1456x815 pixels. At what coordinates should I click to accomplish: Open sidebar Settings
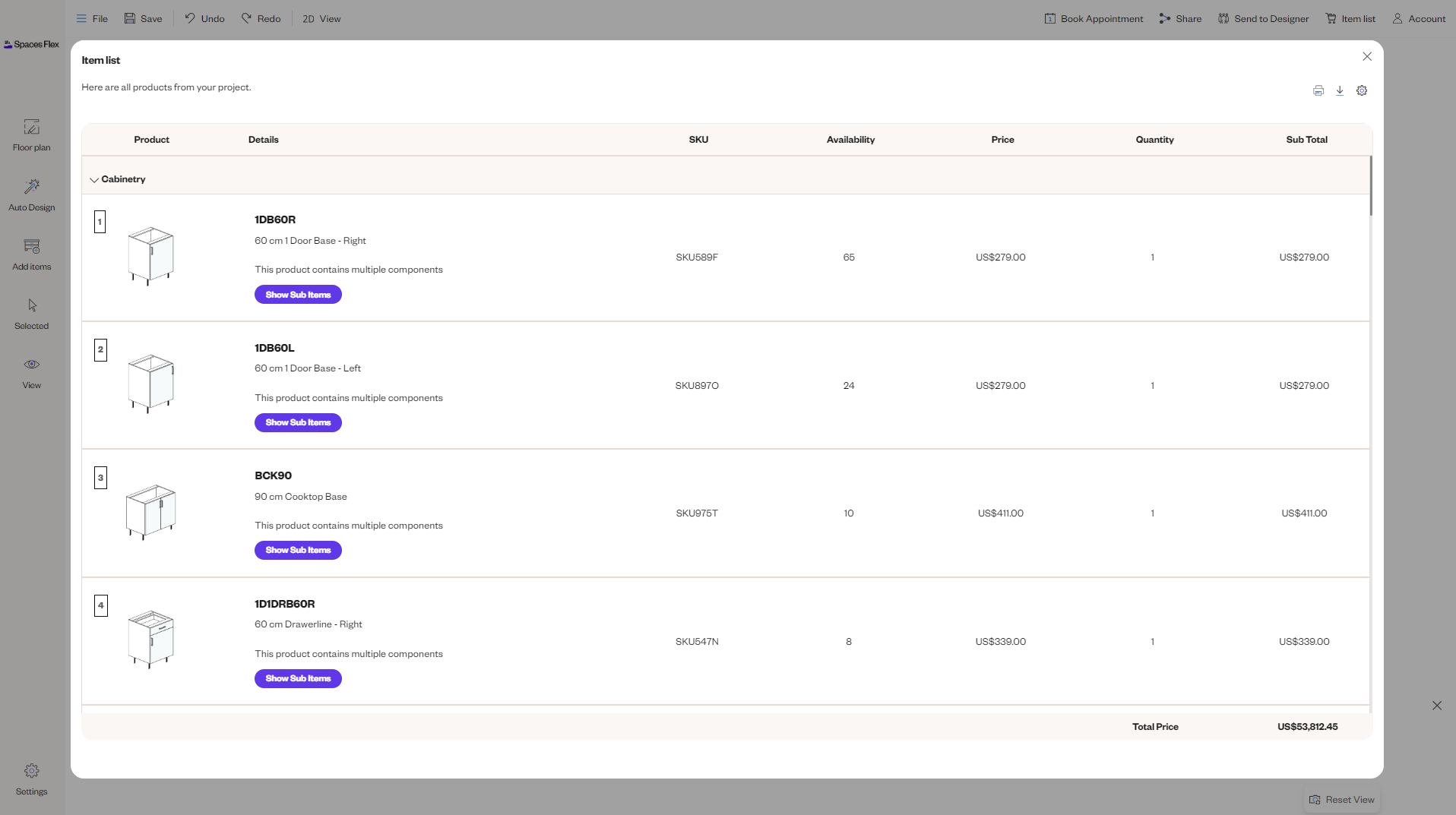click(31, 776)
